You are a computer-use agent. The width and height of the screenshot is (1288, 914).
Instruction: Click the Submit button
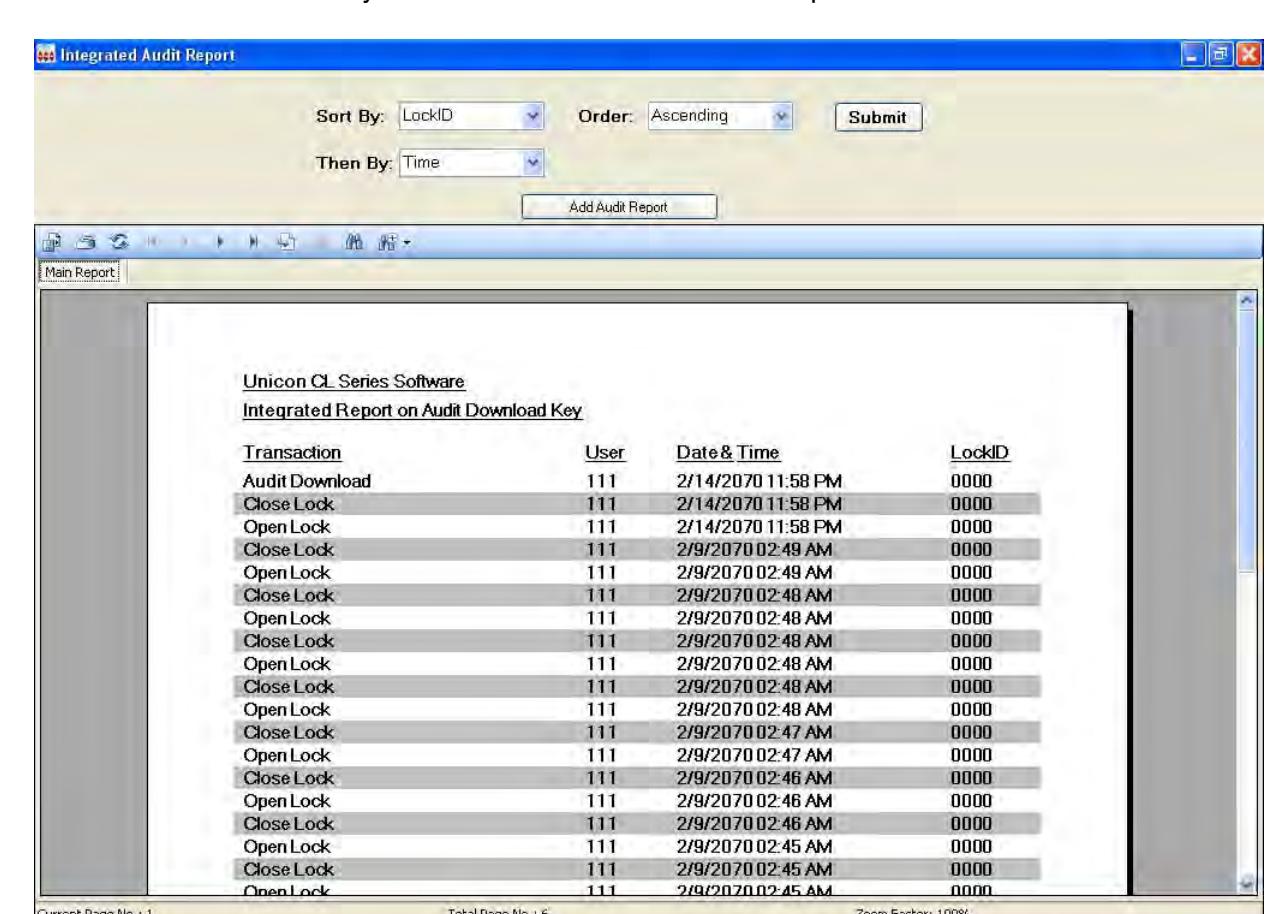tap(877, 118)
